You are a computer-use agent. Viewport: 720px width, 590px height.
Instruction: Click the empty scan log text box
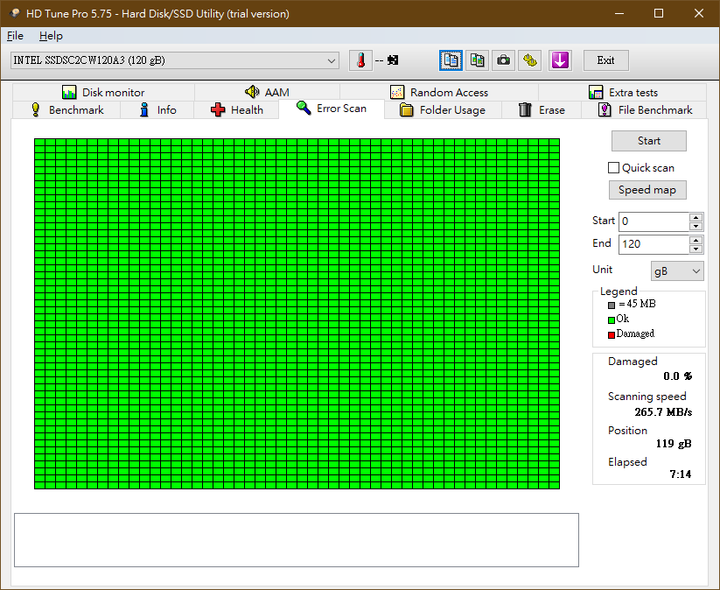296,540
